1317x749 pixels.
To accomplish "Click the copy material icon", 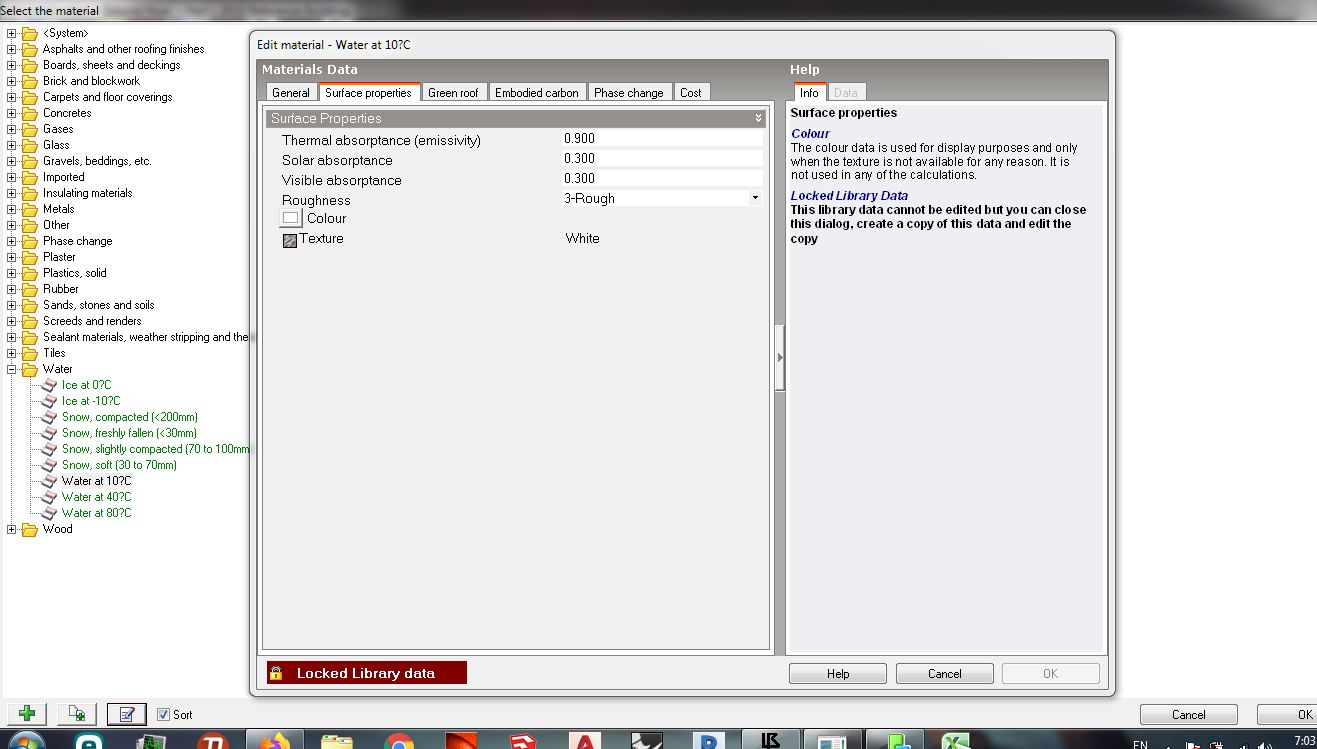I will [77, 713].
